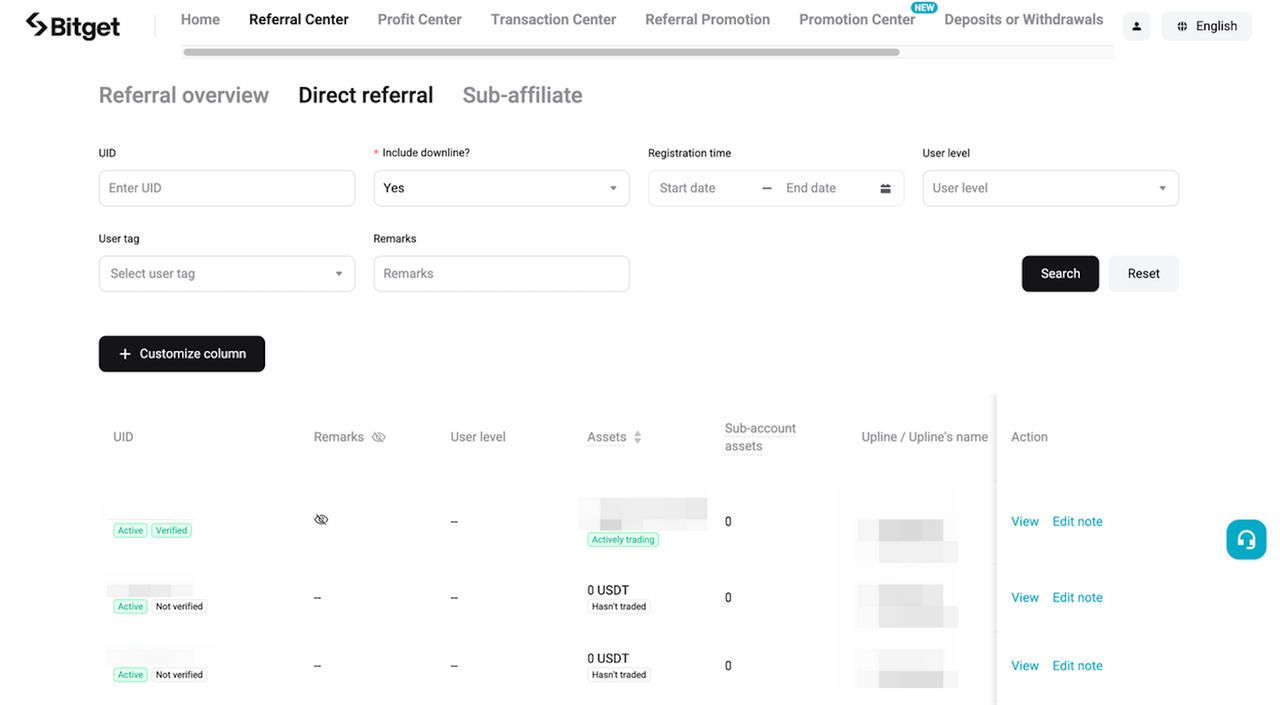Open the Referral Center menu
The height and width of the screenshot is (705, 1280).
point(299,19)
